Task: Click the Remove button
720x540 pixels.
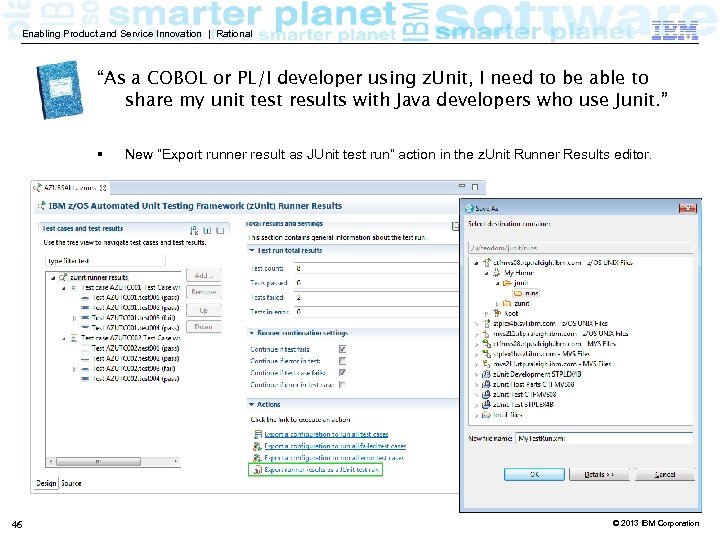Action: 203,292
